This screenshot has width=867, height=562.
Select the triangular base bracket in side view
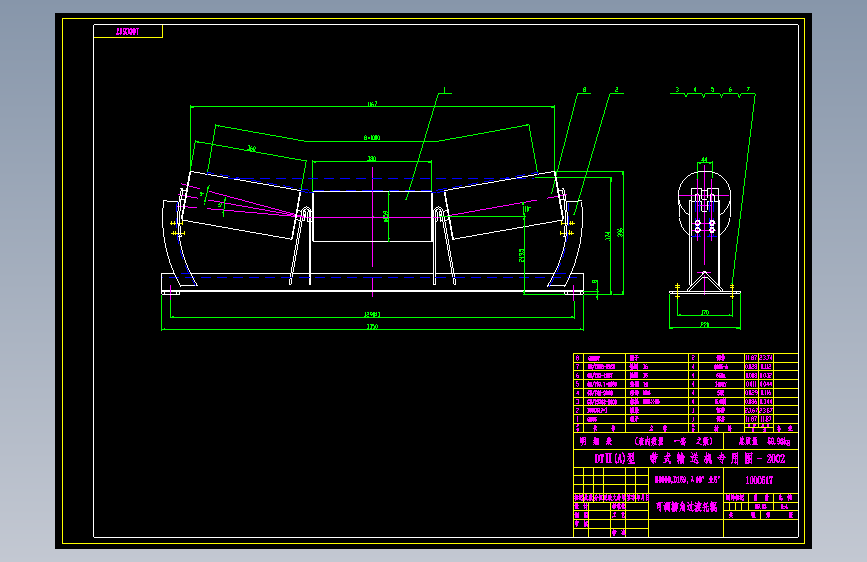(704, 281)
